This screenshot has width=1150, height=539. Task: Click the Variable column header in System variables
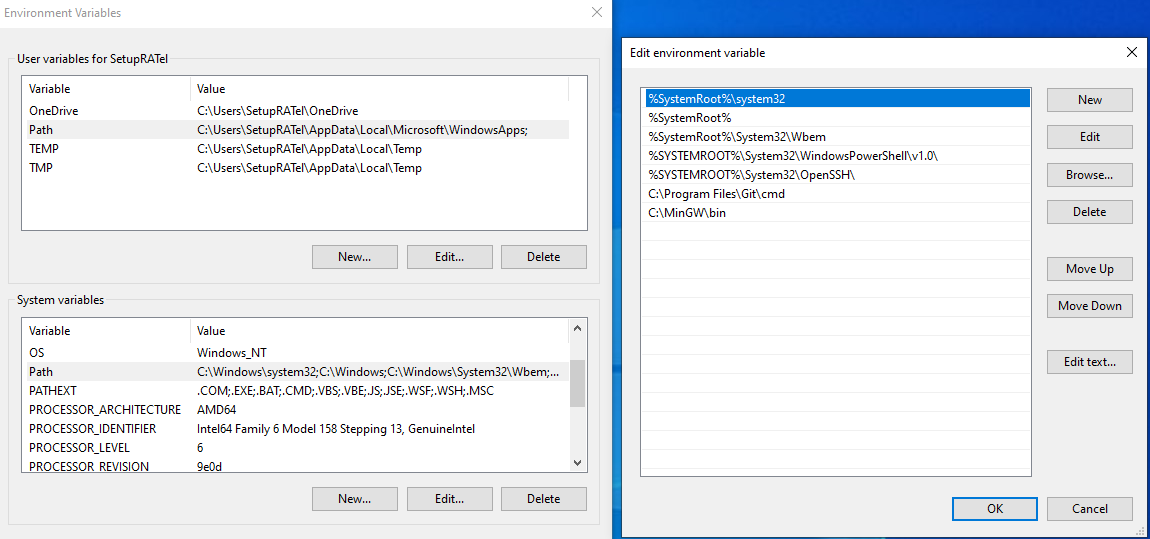click(x=106, y=331)
